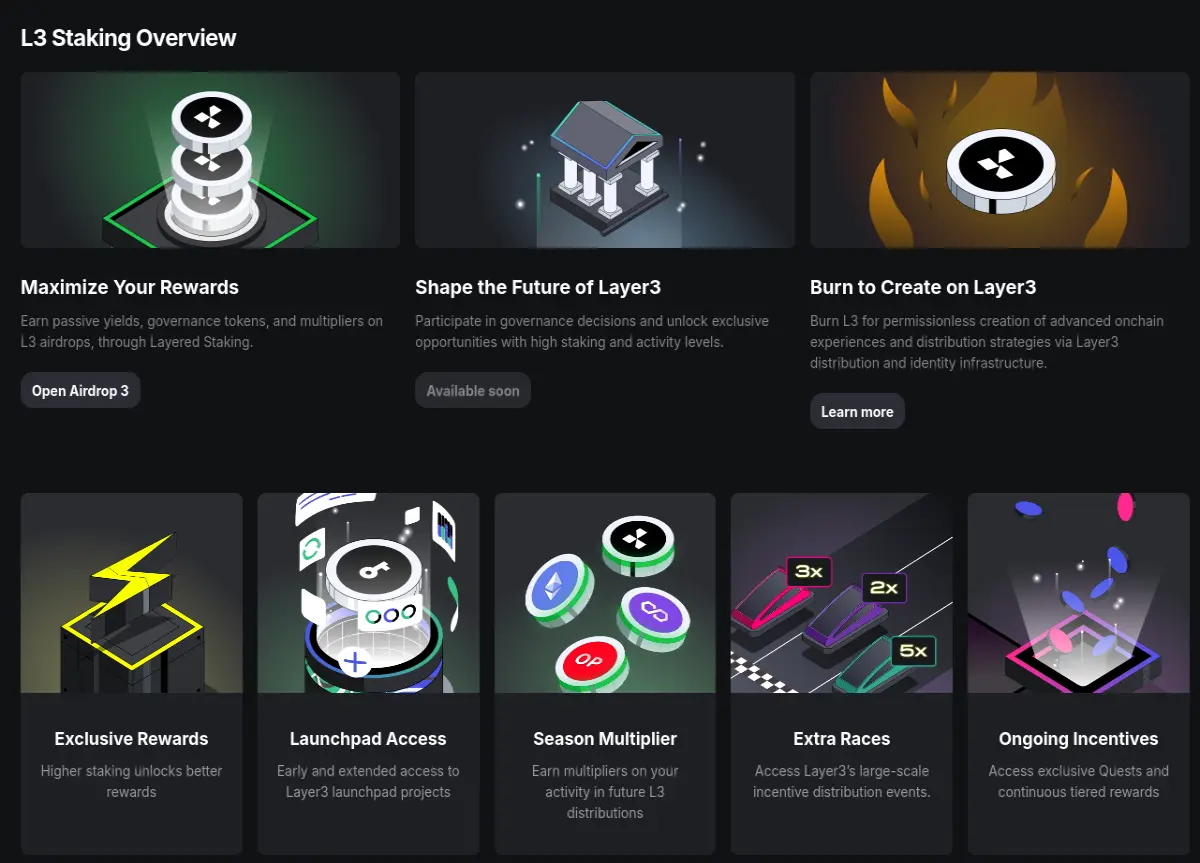Click the Shape the Future of Layer3 heading
Screen dimensions: 1200x863
538,288
